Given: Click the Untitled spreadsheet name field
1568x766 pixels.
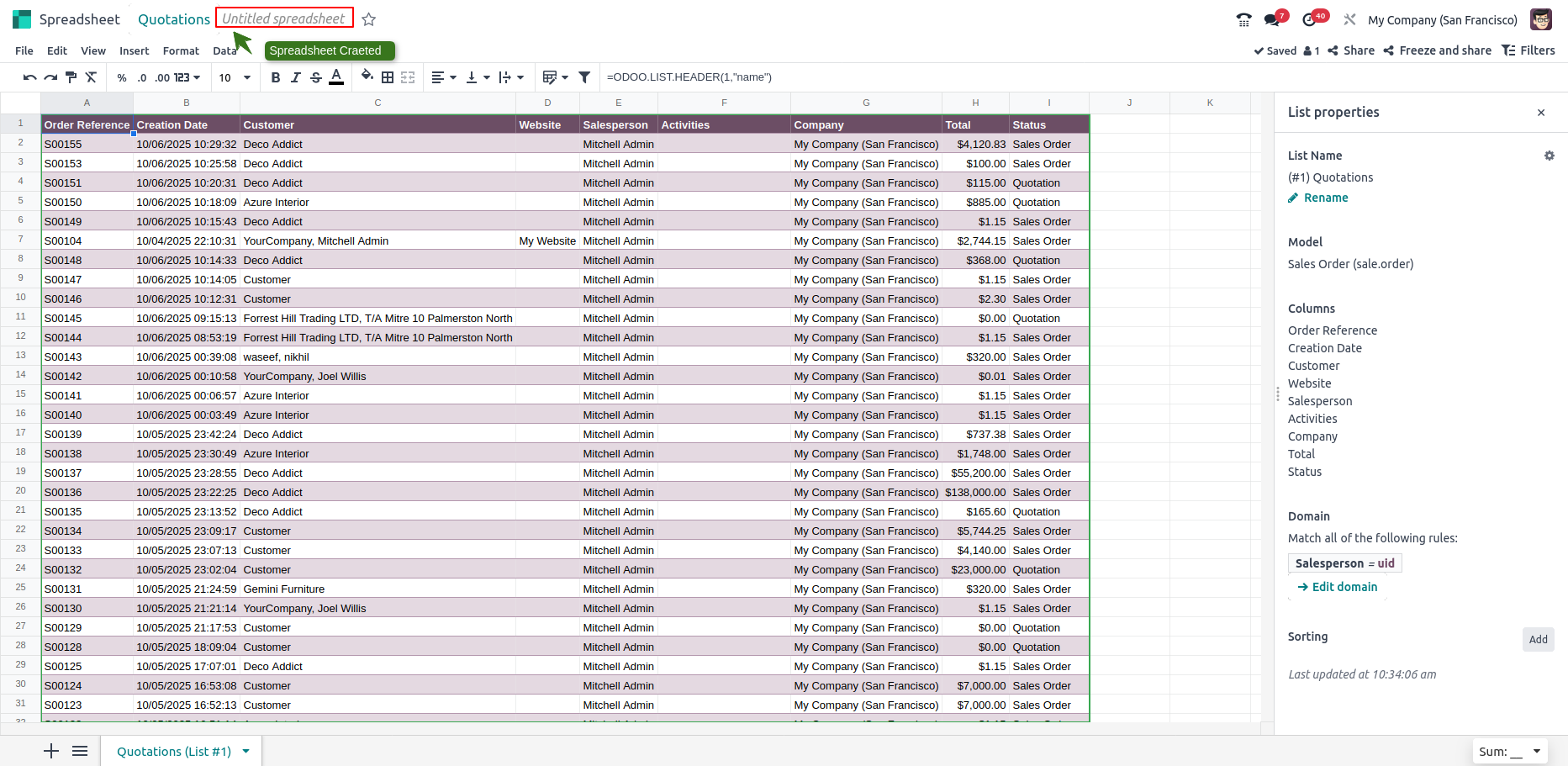Looking at the screenshot, I should [283, 18].
